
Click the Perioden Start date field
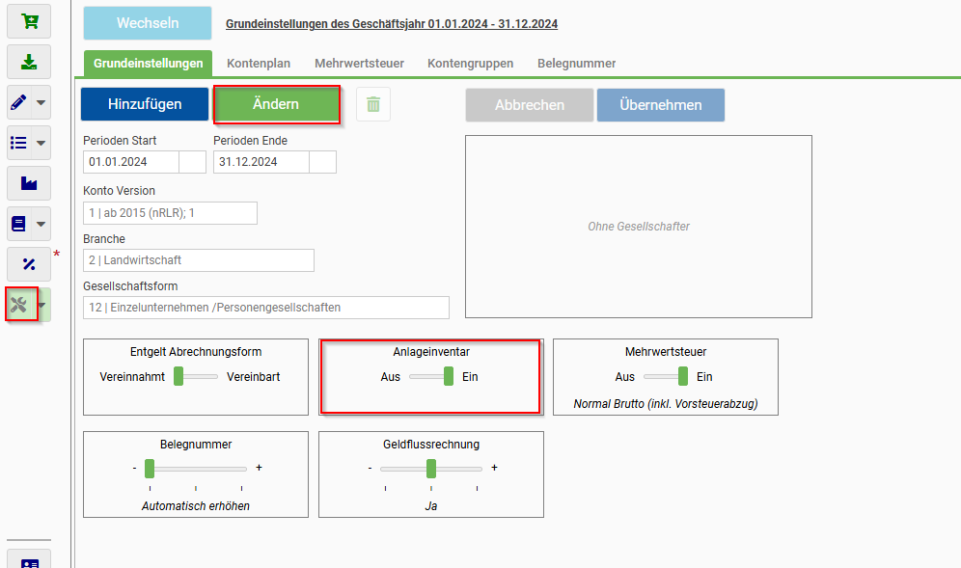tap(131, 162)
